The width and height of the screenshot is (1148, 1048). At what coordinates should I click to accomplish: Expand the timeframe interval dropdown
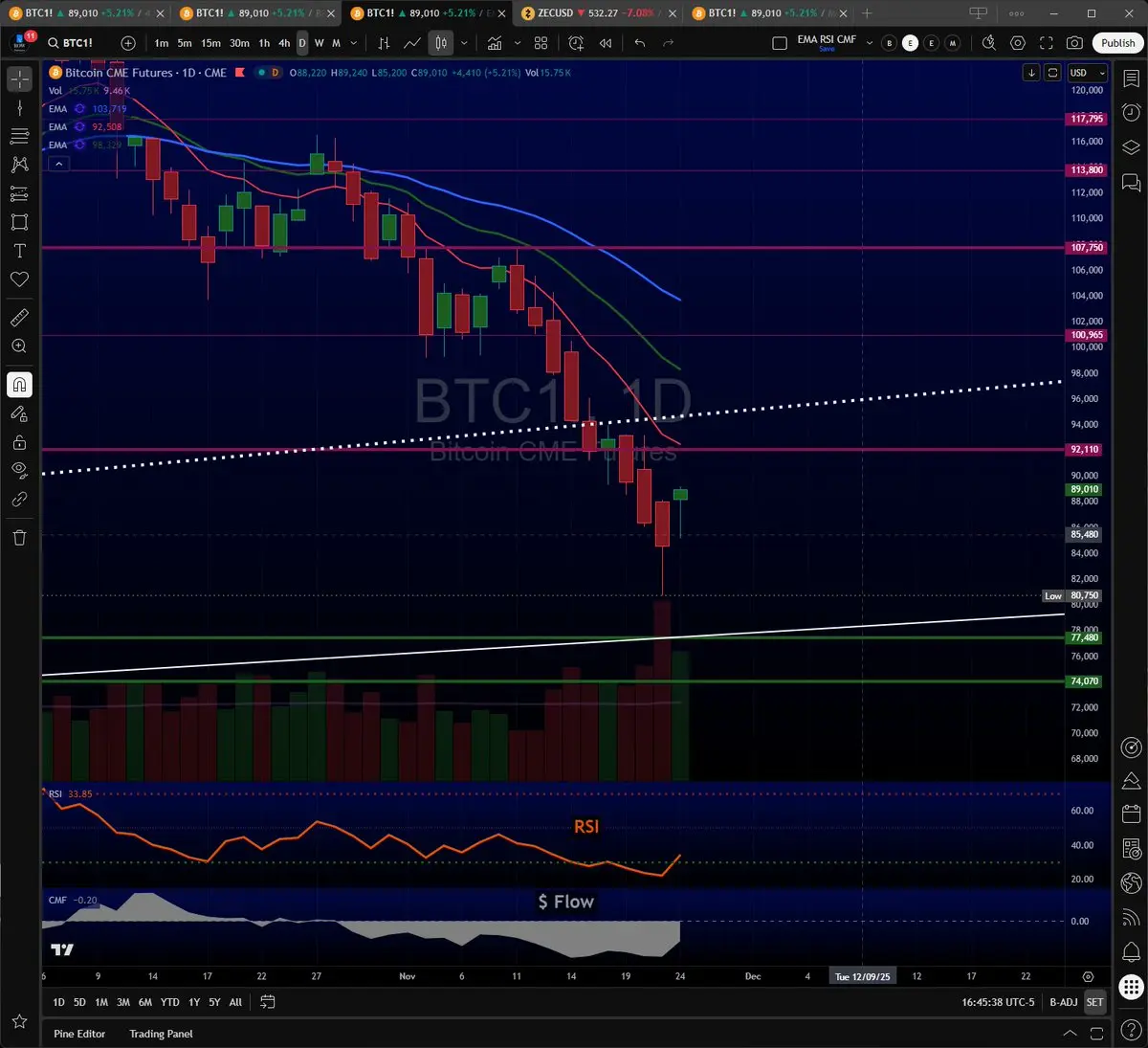point(354,43)
